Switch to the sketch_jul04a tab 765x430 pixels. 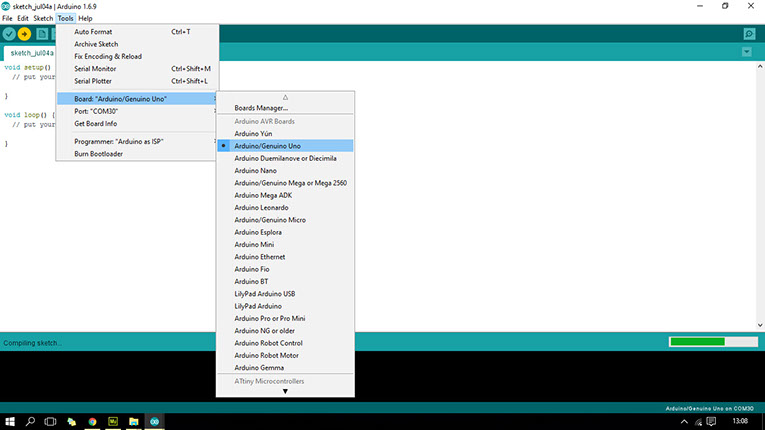[x=30, y=53]
